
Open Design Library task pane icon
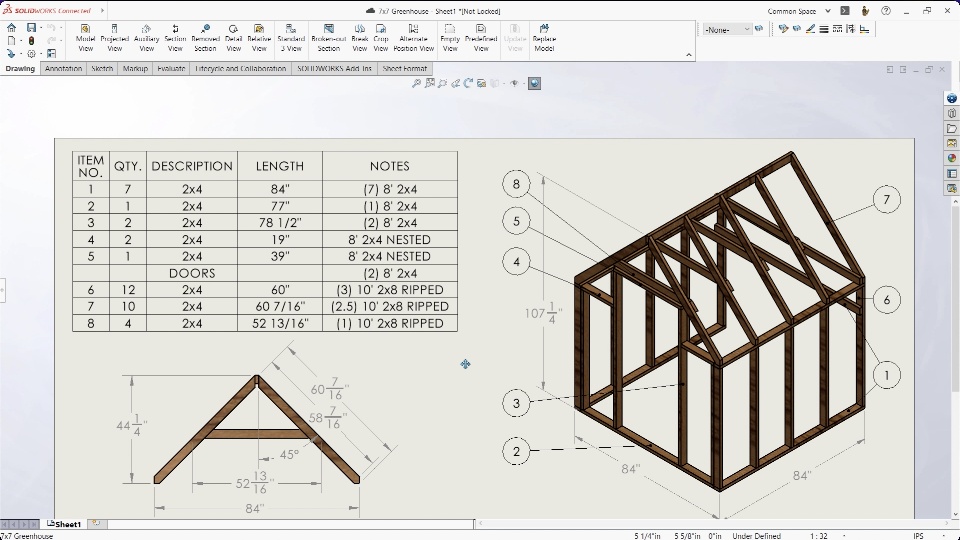(x=951, y=113)
